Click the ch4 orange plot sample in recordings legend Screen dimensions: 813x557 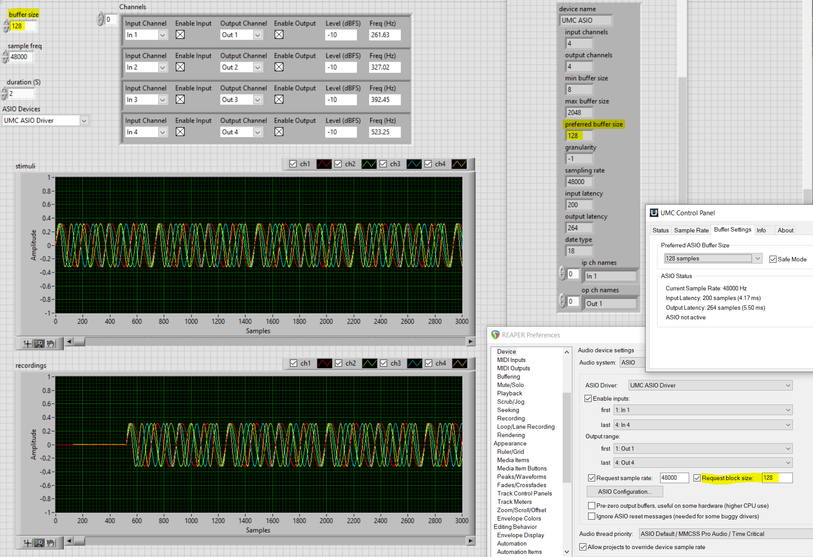(x=460, y=364)
